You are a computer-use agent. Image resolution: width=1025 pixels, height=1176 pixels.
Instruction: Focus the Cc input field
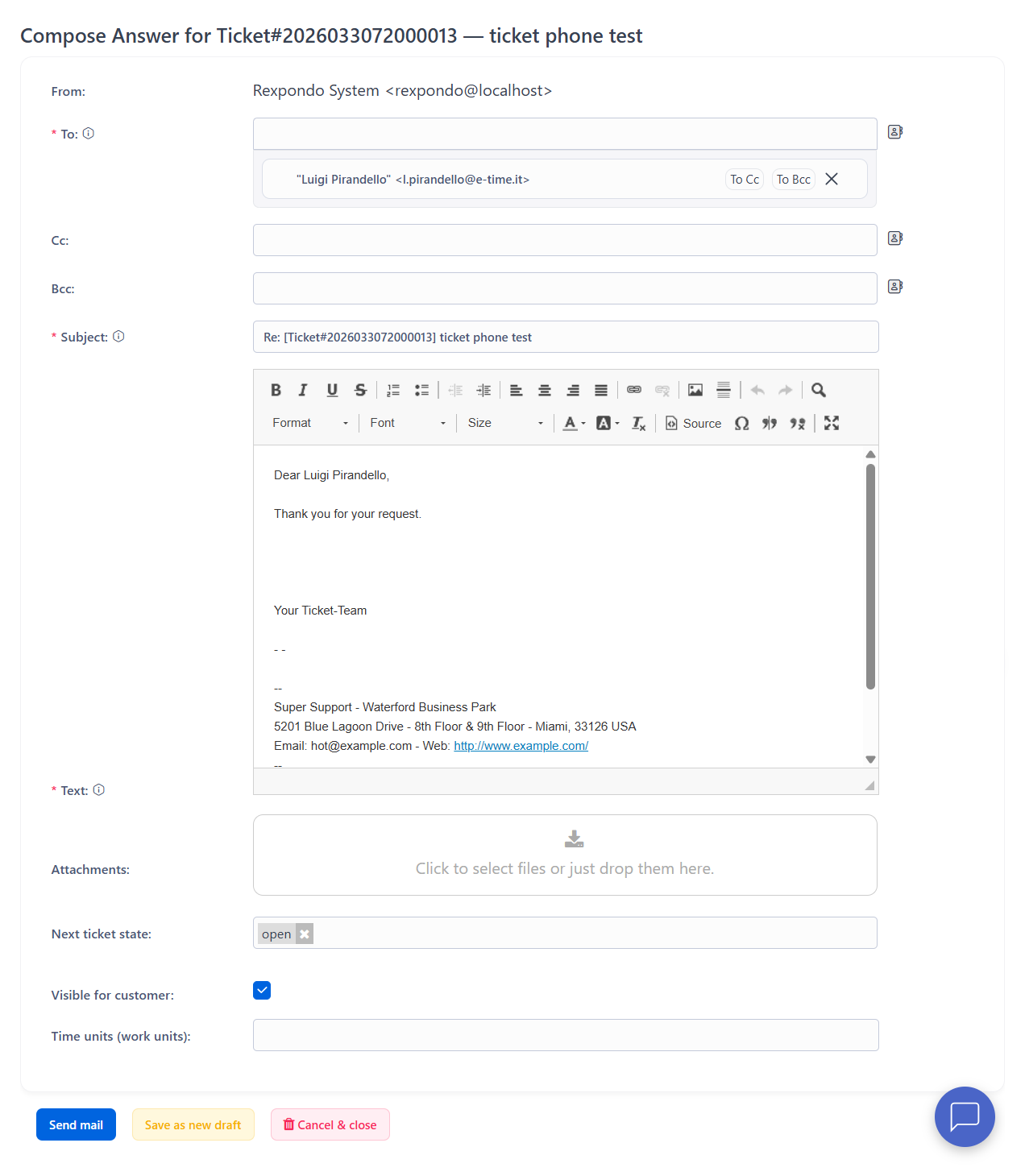(x=565, y=240)
